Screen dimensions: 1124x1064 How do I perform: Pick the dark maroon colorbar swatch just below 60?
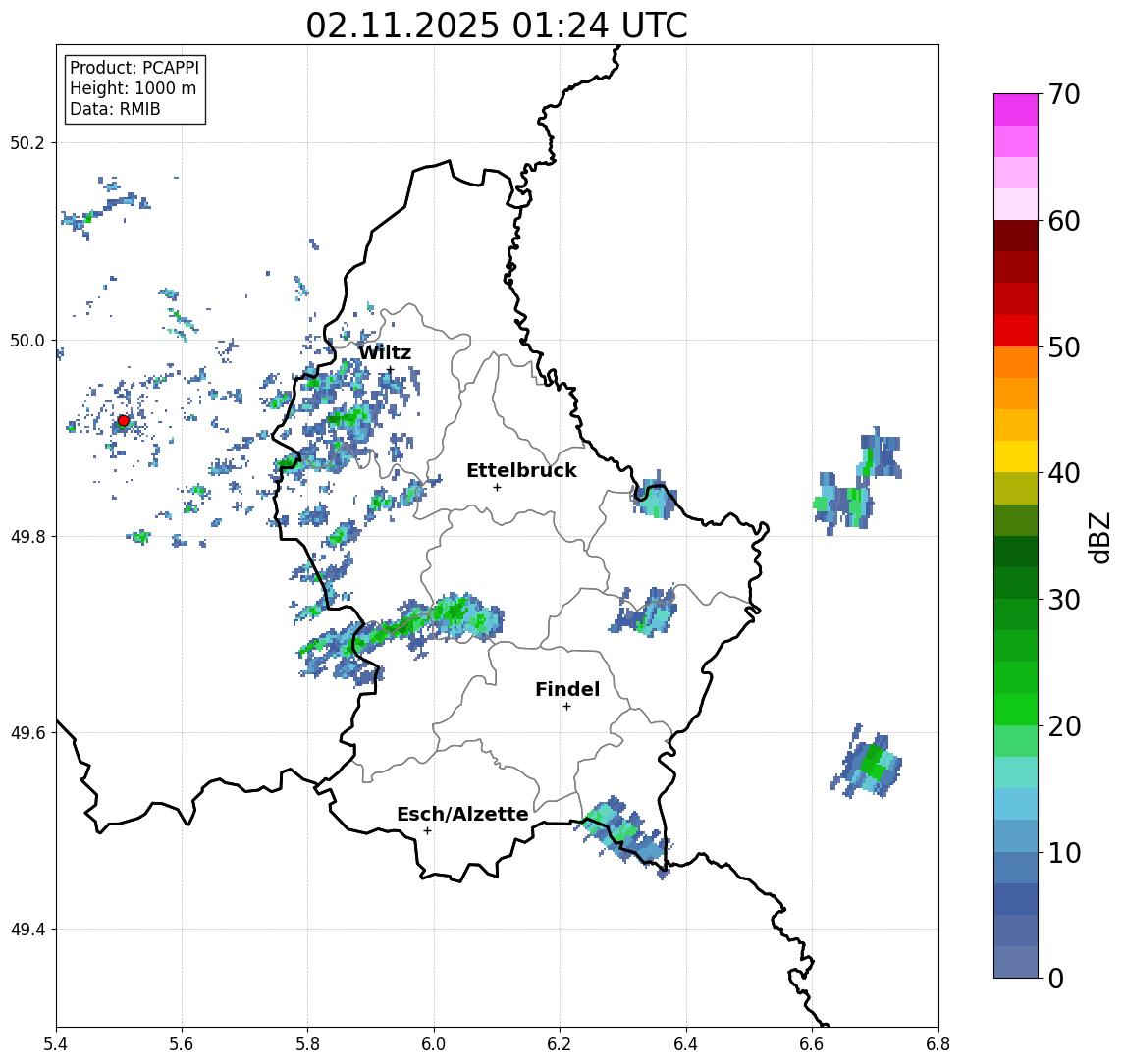(x=1016, y=236)
